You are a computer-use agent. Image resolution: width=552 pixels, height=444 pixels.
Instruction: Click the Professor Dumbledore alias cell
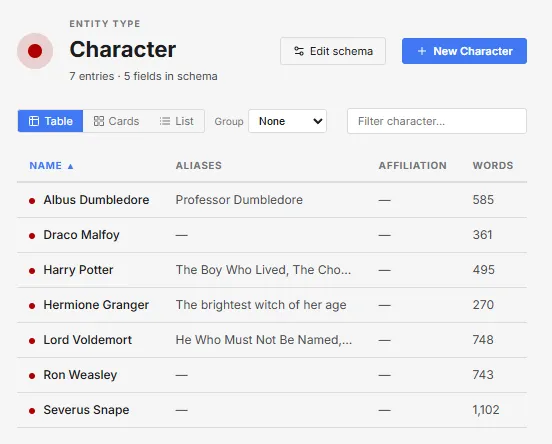pos(239,200)
